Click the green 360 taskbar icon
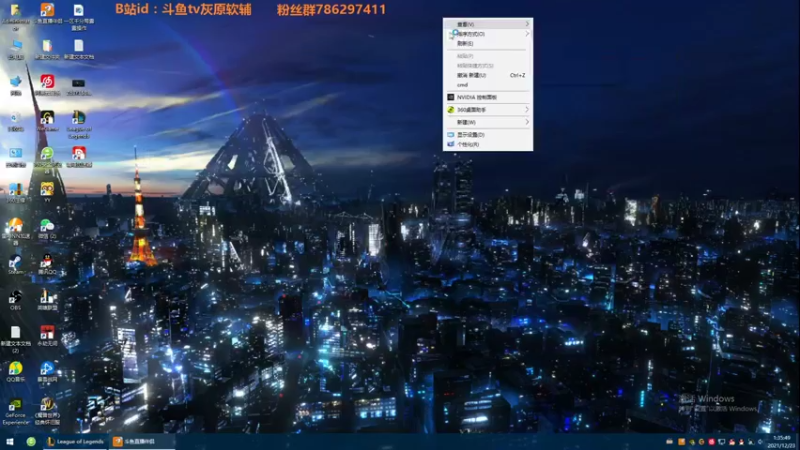Viewport: 800px width, 450px height. click(31, 441)
